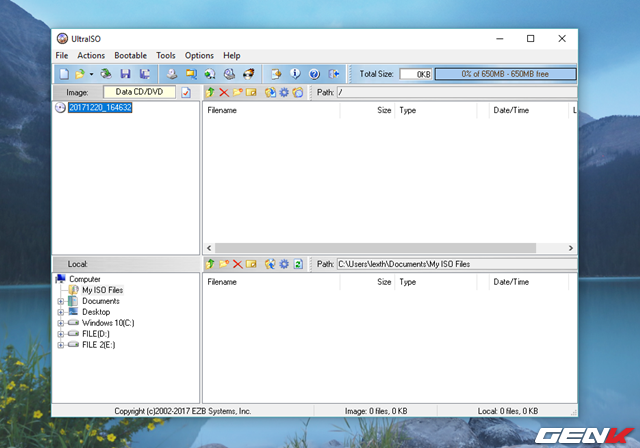Select My ISO Files folder
The width and height of the screenshot is (640, 448).
coord(102,290)
